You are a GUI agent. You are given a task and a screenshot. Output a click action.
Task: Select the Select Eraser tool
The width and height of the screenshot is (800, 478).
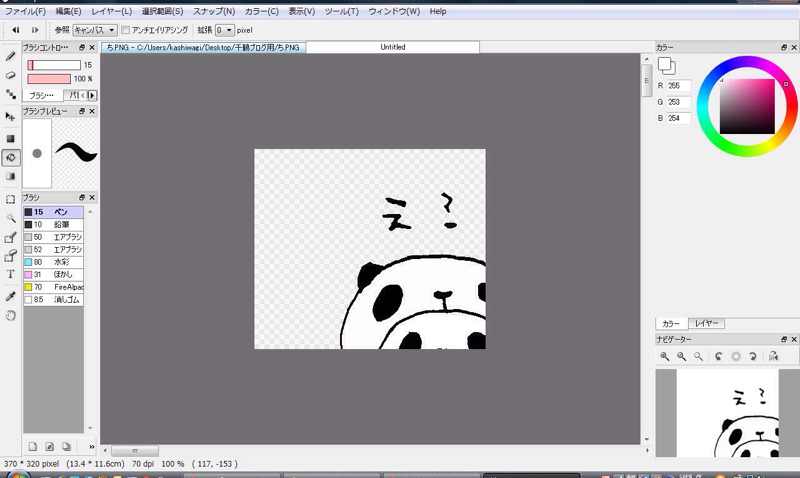coord(10,256)
